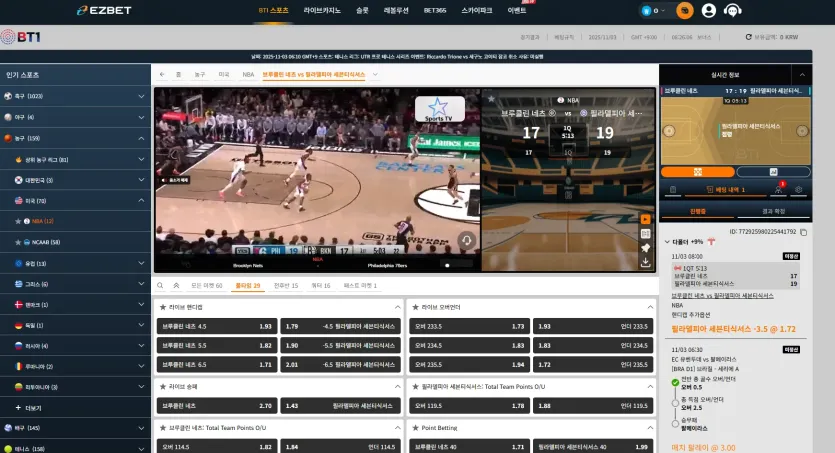Switch to statistics view toggle
The width and height of the screenshot is (835, 453).
(773, 172)
